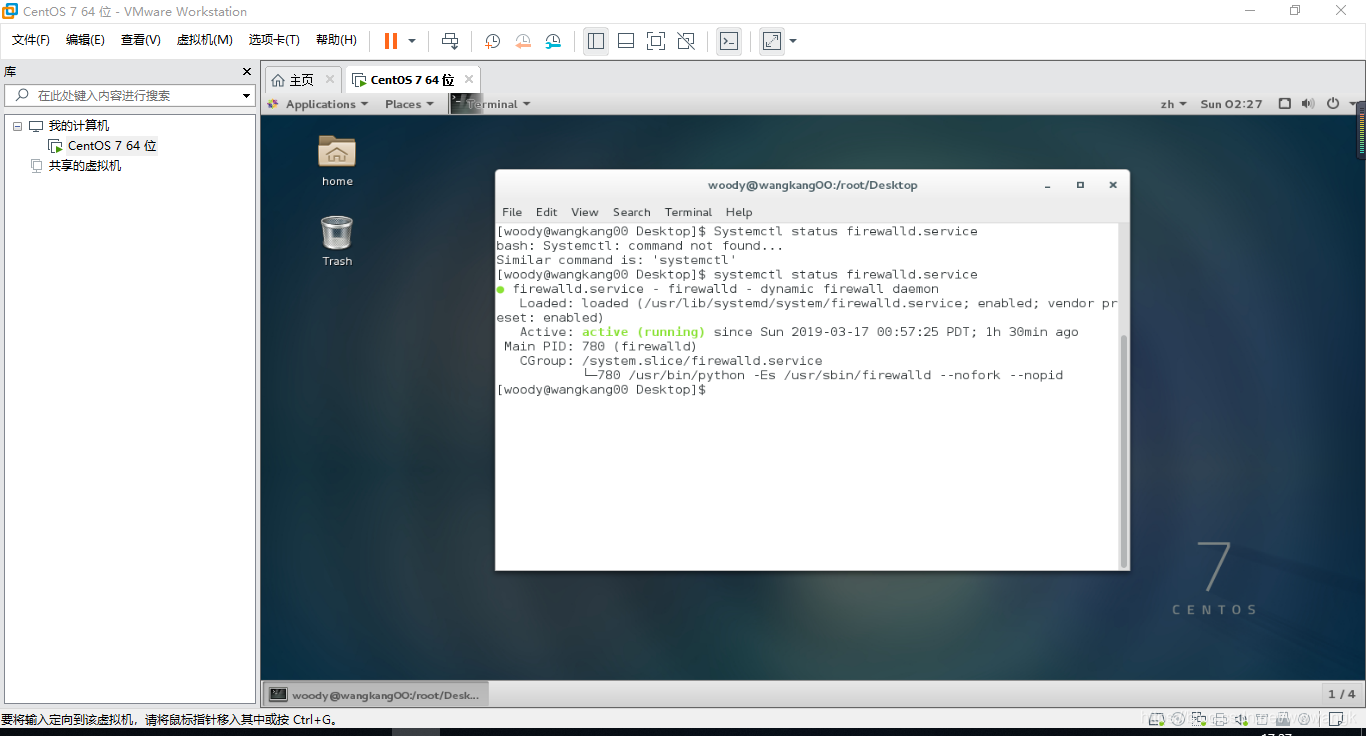Open the terminal's Terminal menu

[x=688, y=212]
